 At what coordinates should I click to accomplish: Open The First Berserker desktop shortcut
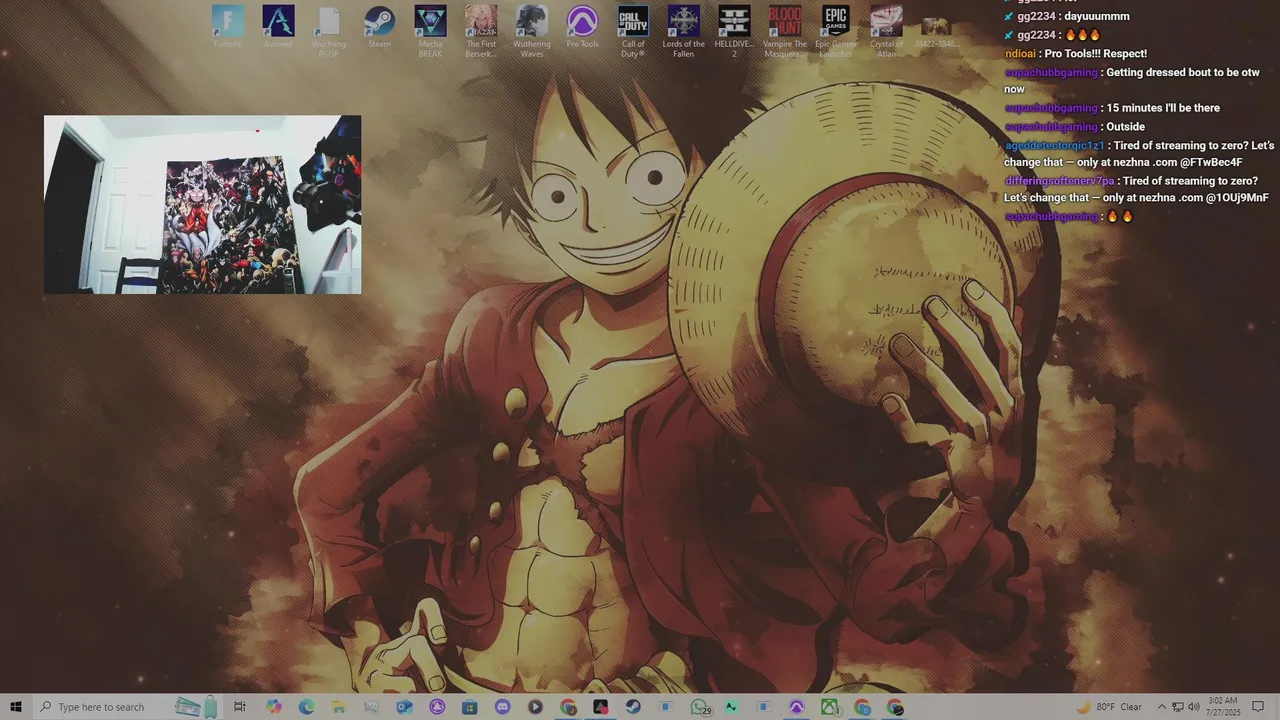tap(481, 32)
